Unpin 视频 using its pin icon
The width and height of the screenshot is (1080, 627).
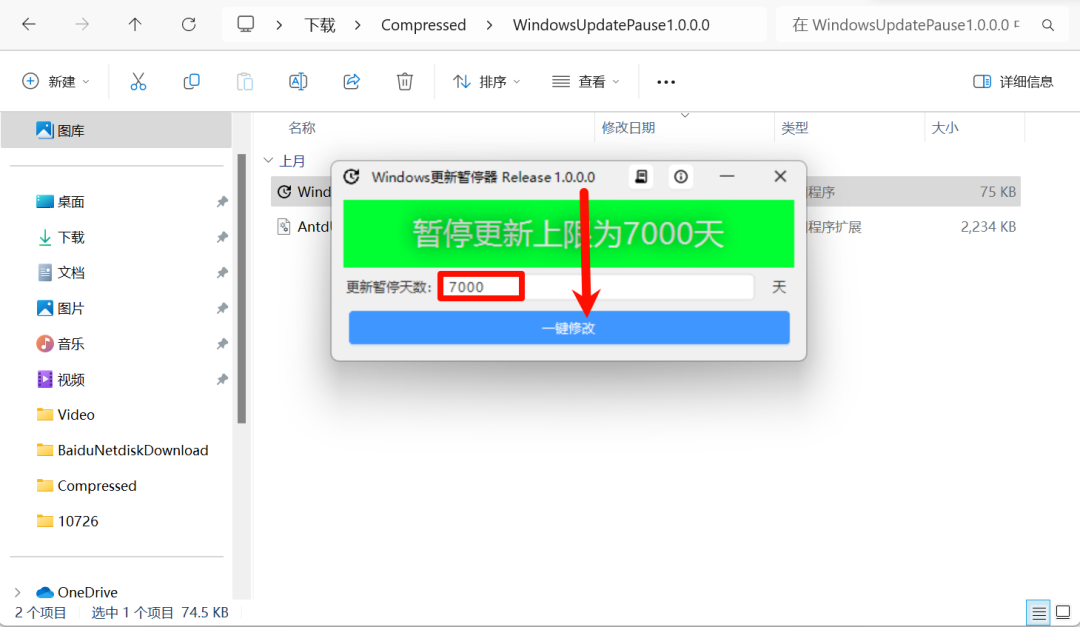pos(222,380)
